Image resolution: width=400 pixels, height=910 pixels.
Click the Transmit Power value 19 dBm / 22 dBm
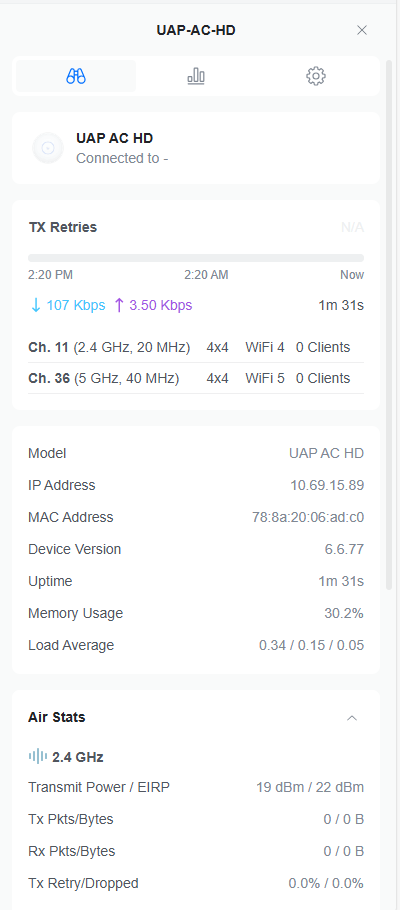(310, 788)
